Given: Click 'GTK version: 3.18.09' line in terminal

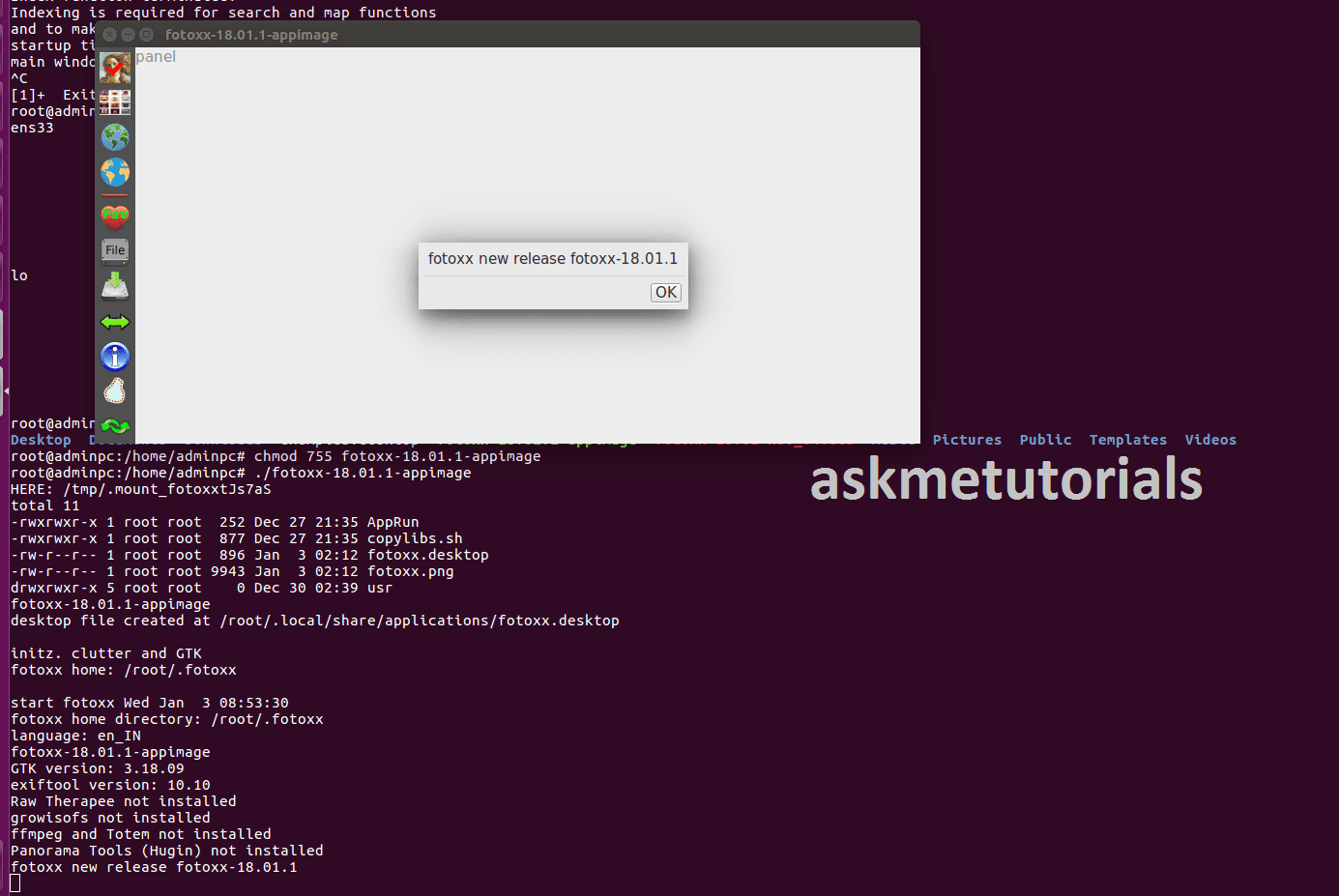Looking at the screenshot, I should coord(98,768).
